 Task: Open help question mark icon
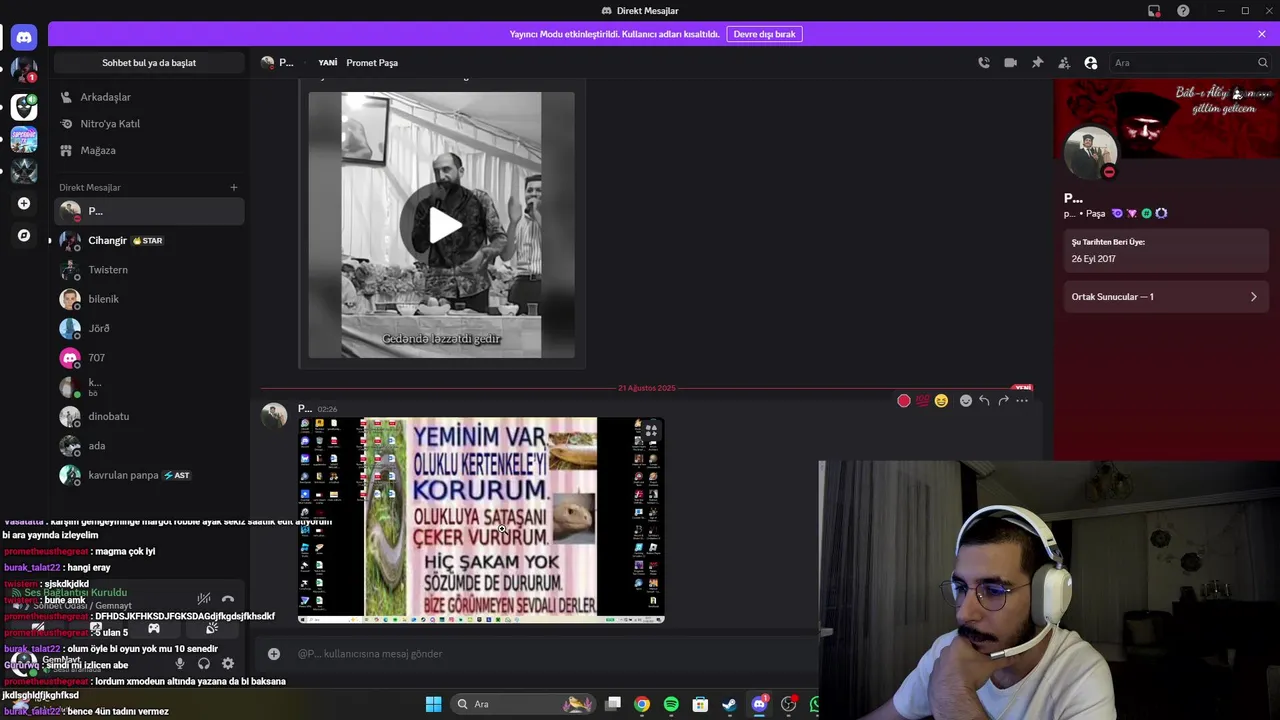[1183, 11]
